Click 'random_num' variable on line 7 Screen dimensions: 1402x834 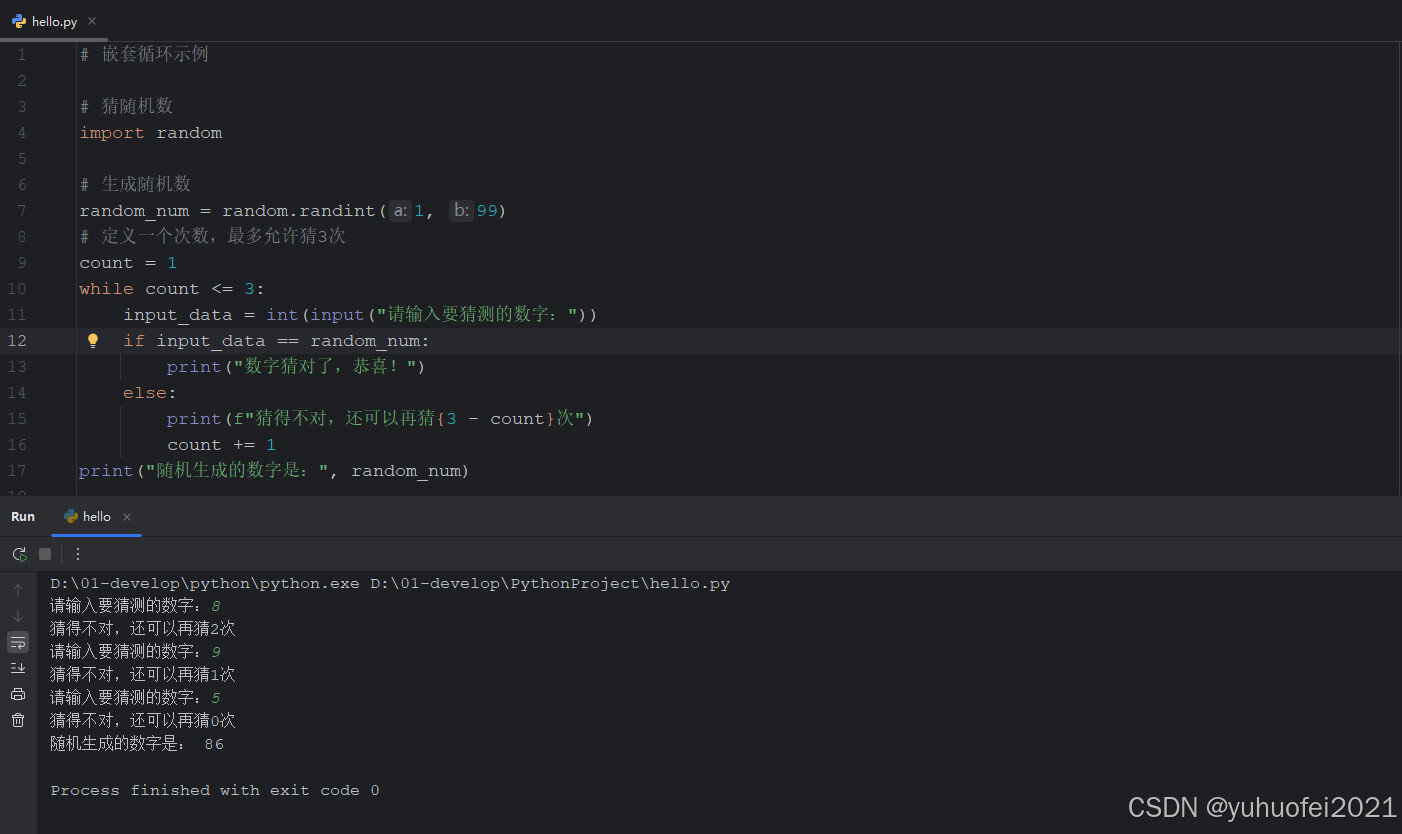134,211
